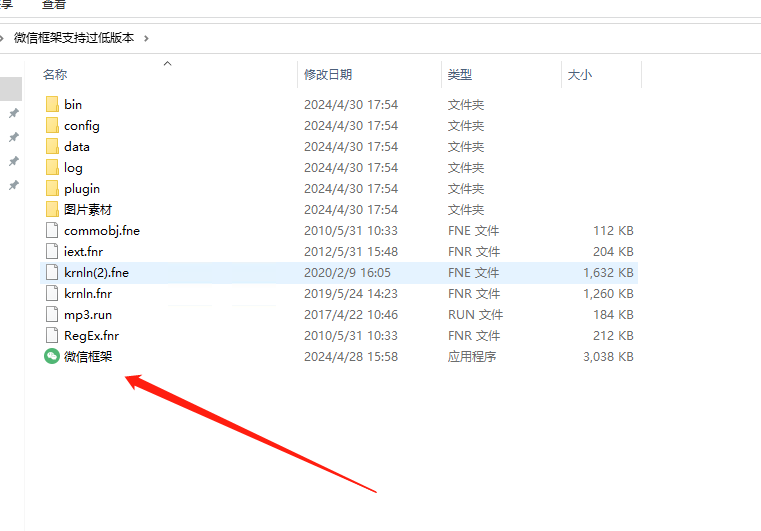
Task: Sort files by 修改日期 column header
Action: tap(328, 75)
